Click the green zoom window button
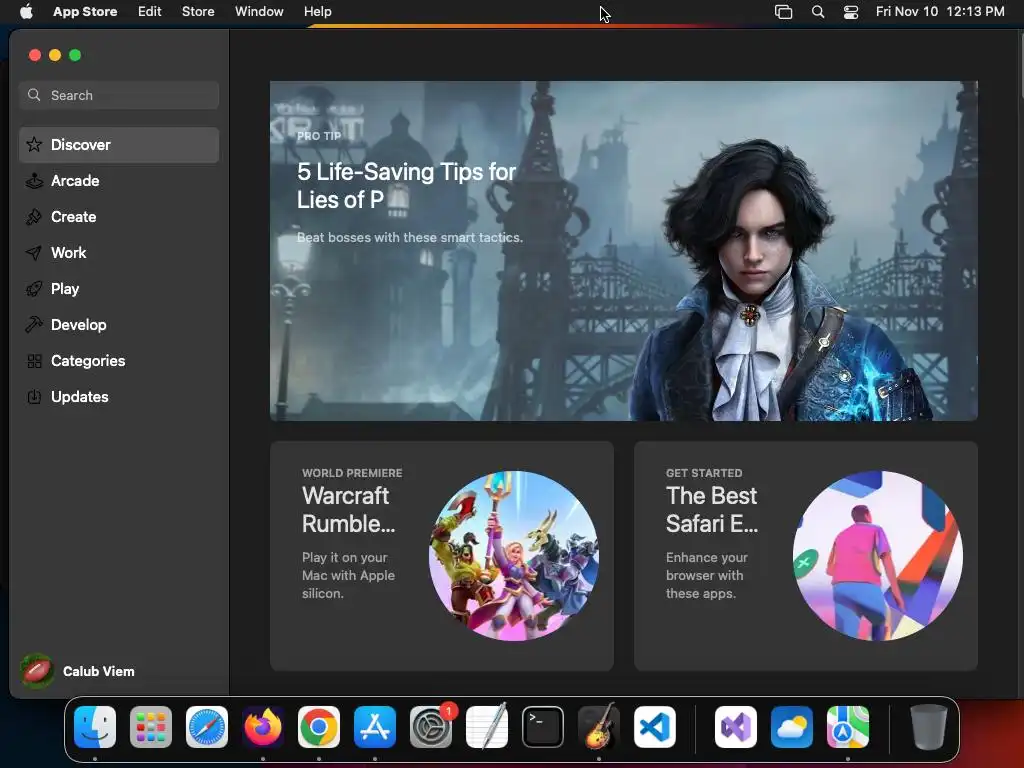This screenshot has height=768, width=1024. pos(75,55)
